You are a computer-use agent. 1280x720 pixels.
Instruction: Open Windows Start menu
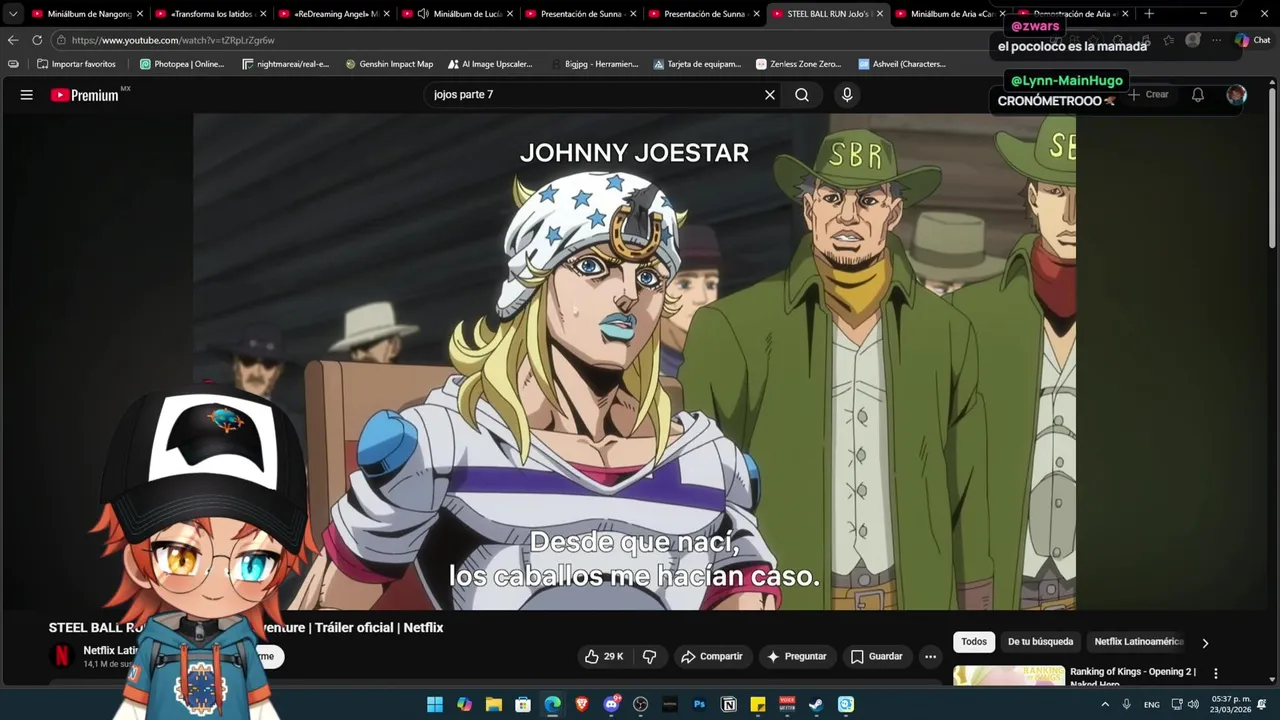pyautogui.click(x=435, y=704)
